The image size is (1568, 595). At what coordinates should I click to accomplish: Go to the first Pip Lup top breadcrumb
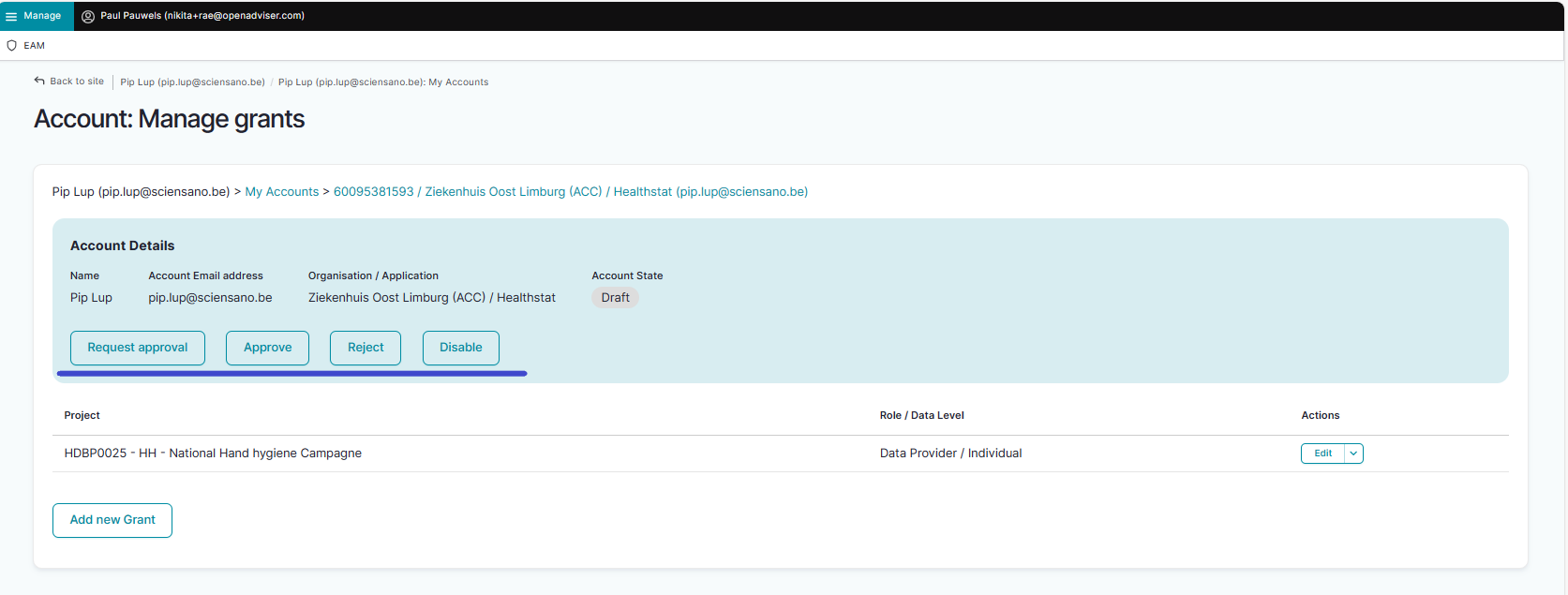tap(192, 82)
